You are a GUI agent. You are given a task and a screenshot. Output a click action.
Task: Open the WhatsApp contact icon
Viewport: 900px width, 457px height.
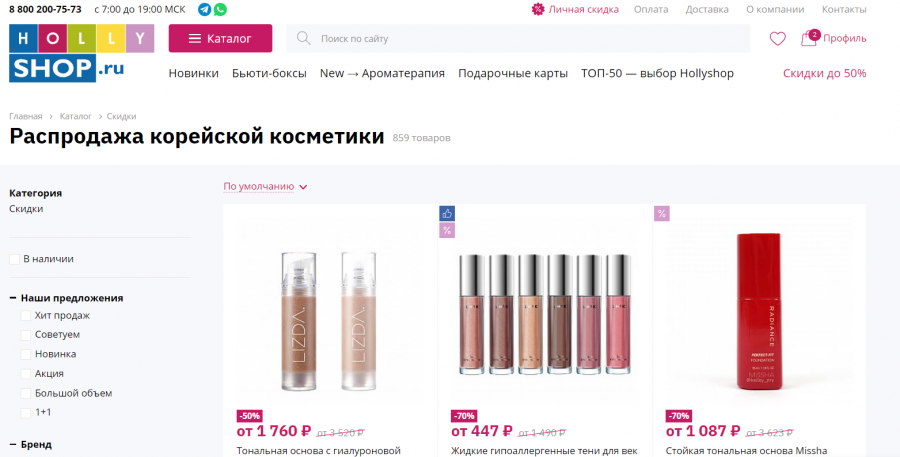[220, 9]
